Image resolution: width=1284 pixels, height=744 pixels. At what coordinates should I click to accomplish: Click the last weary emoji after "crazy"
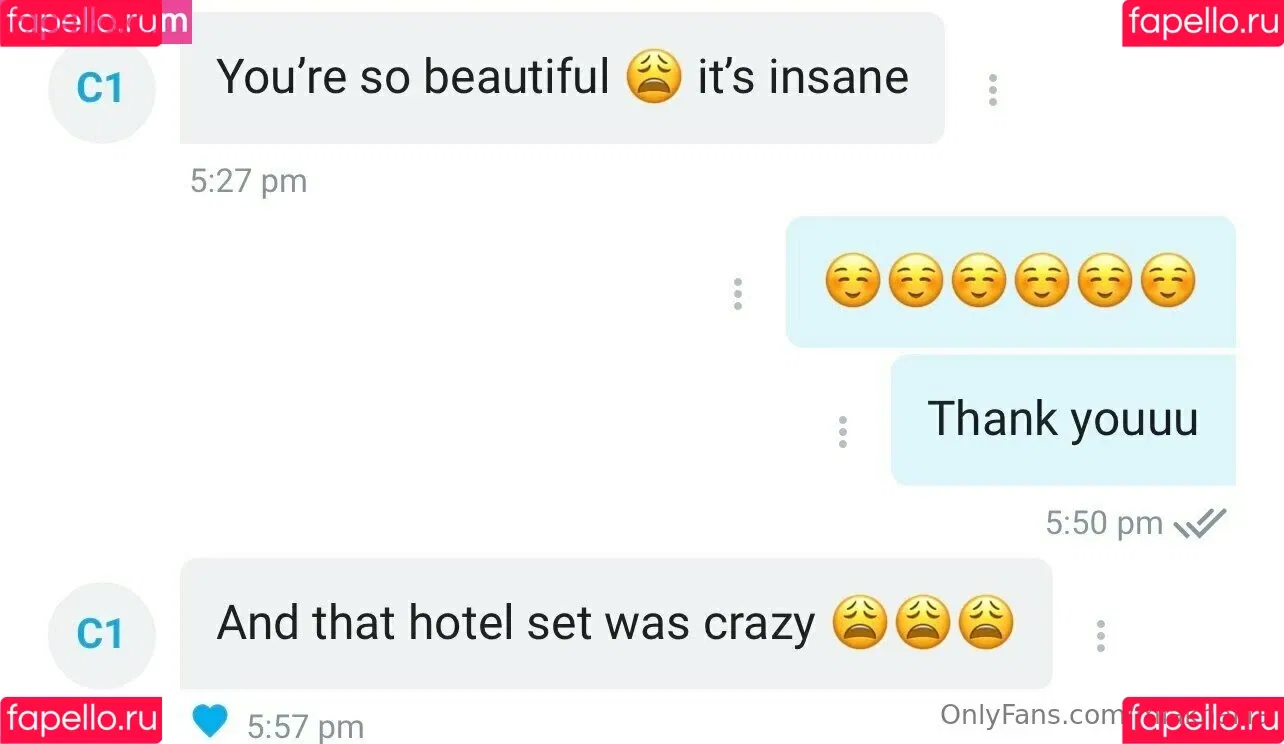click(986, 622)
